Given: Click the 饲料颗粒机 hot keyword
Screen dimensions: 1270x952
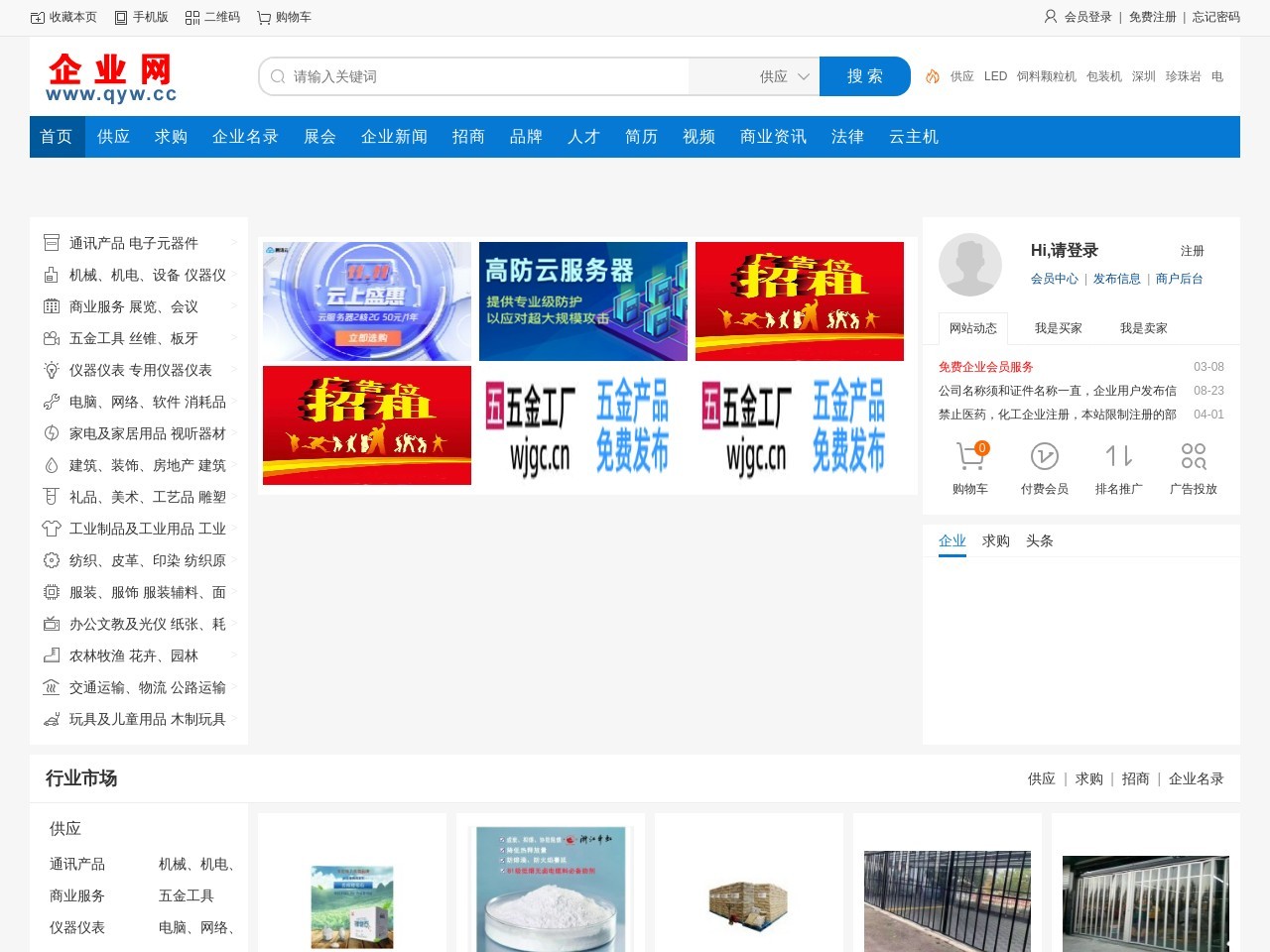Looking at the screenshot, I should click(x=1047, y=76).
